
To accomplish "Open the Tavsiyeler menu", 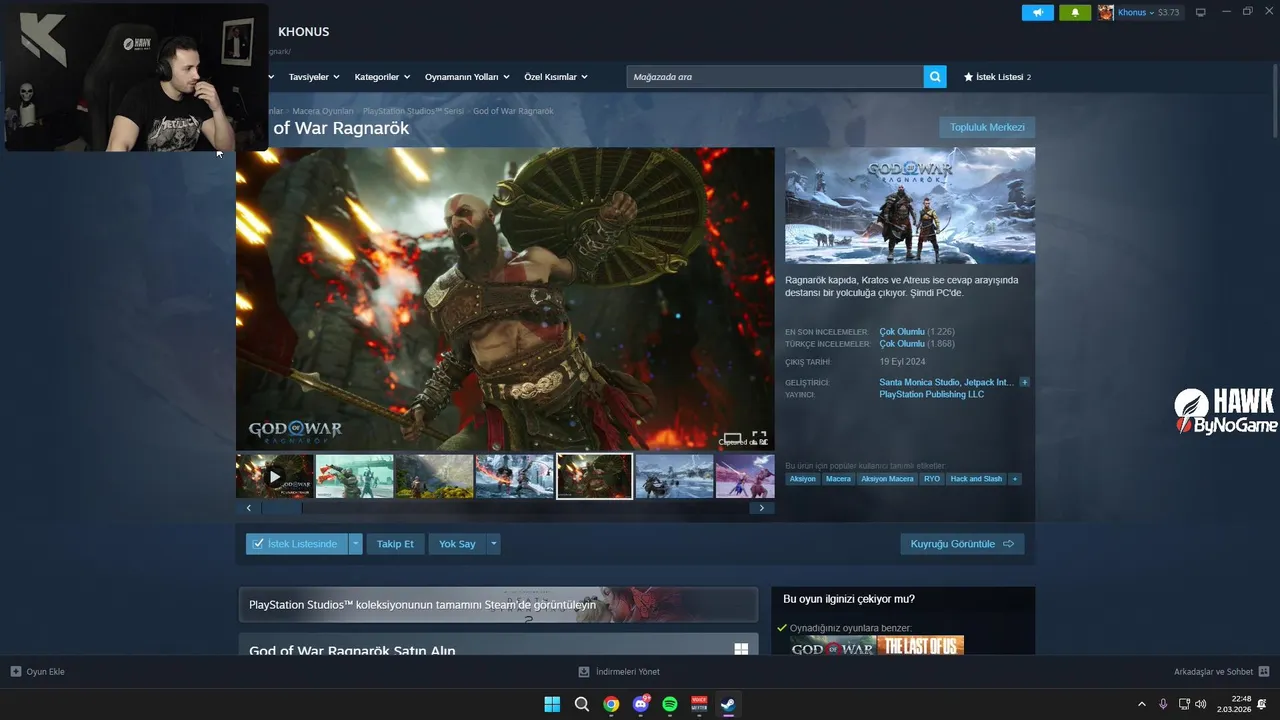I will tap(314, 77).
